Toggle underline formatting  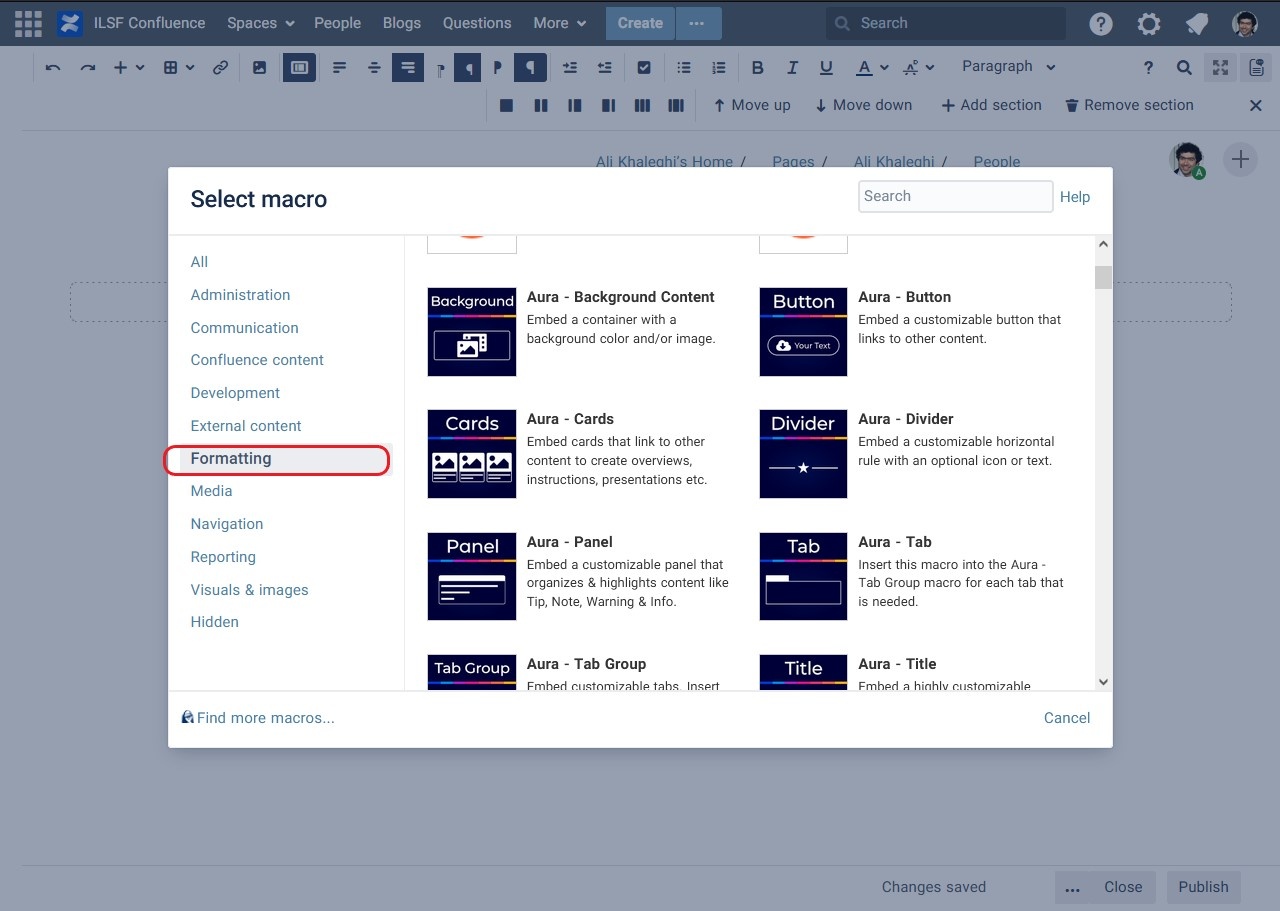826,68
